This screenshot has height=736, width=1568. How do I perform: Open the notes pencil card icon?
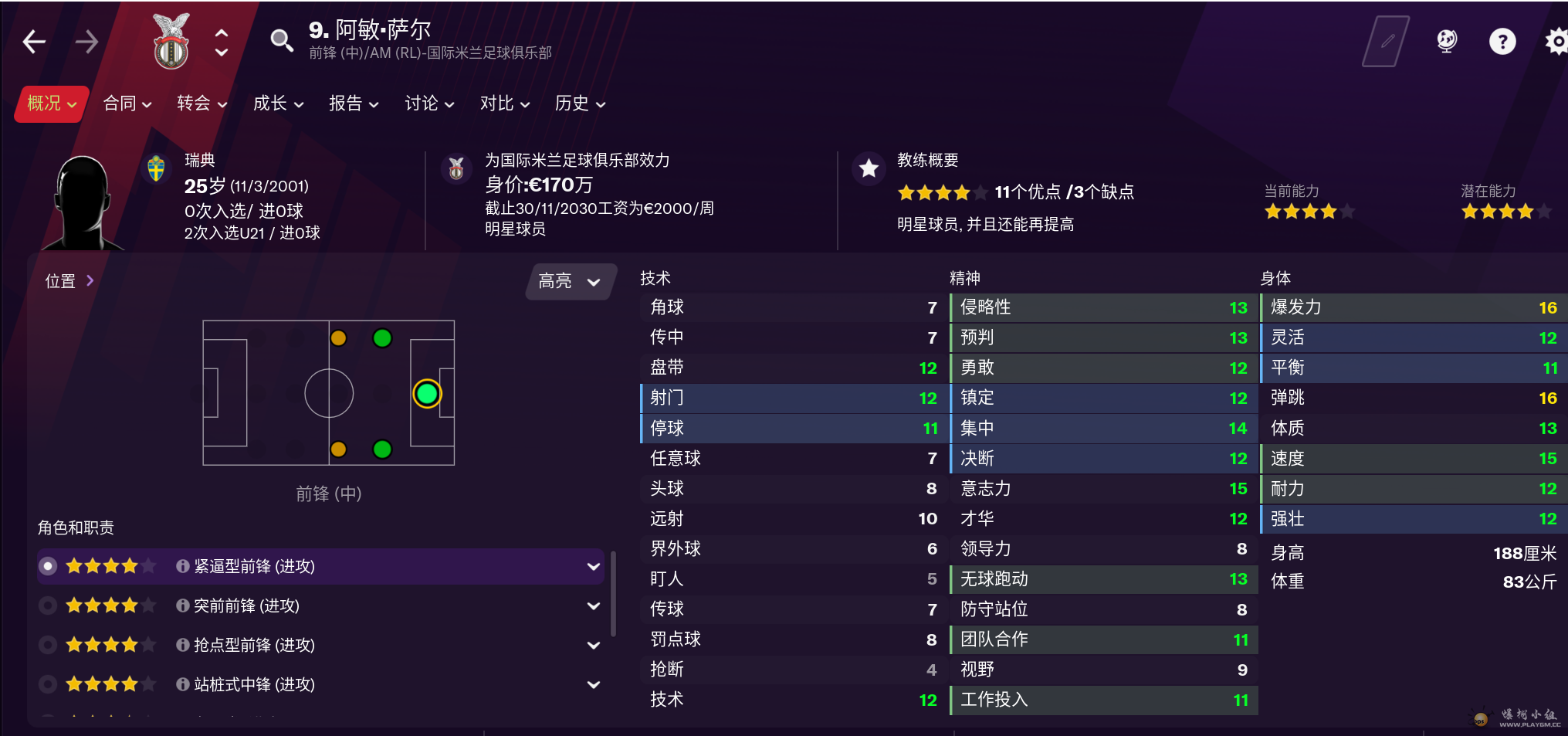[1386, 42]
